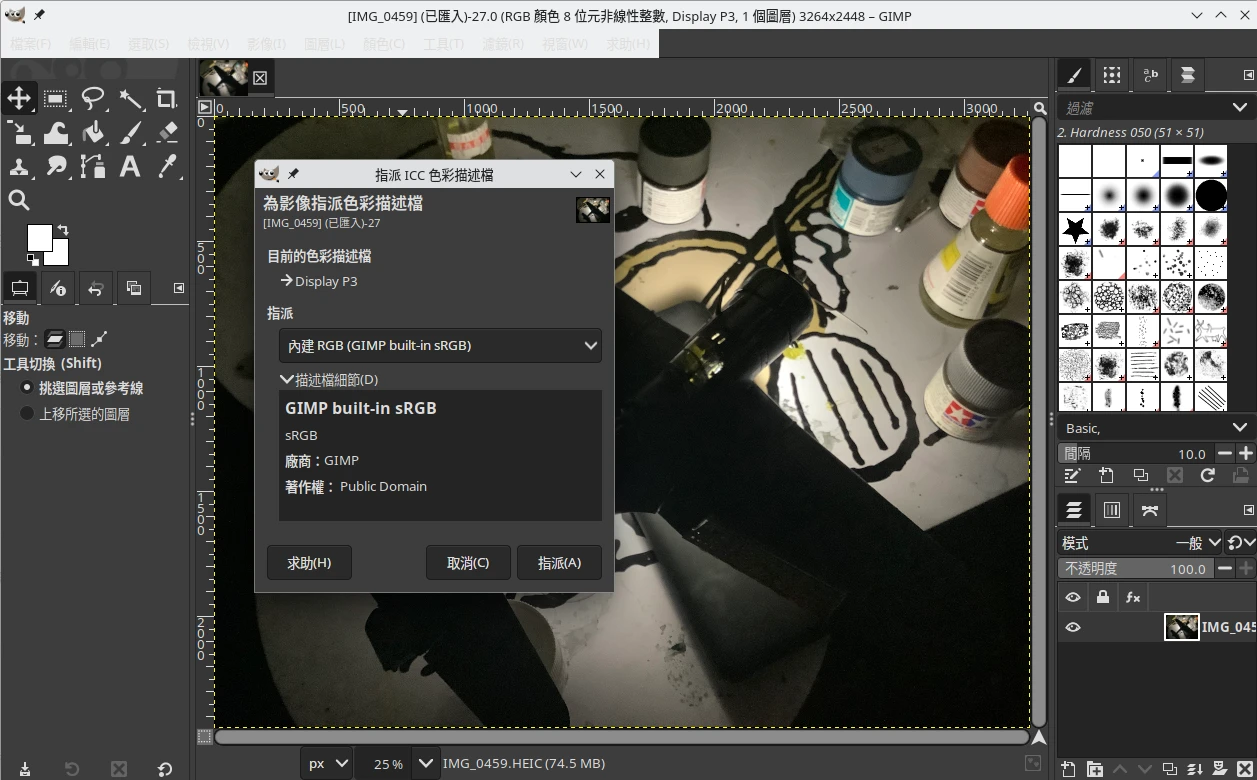The image size is (1257, 780).
Task: Click the Color Picker eyedropper tool
Action: (x=167, y=166)
